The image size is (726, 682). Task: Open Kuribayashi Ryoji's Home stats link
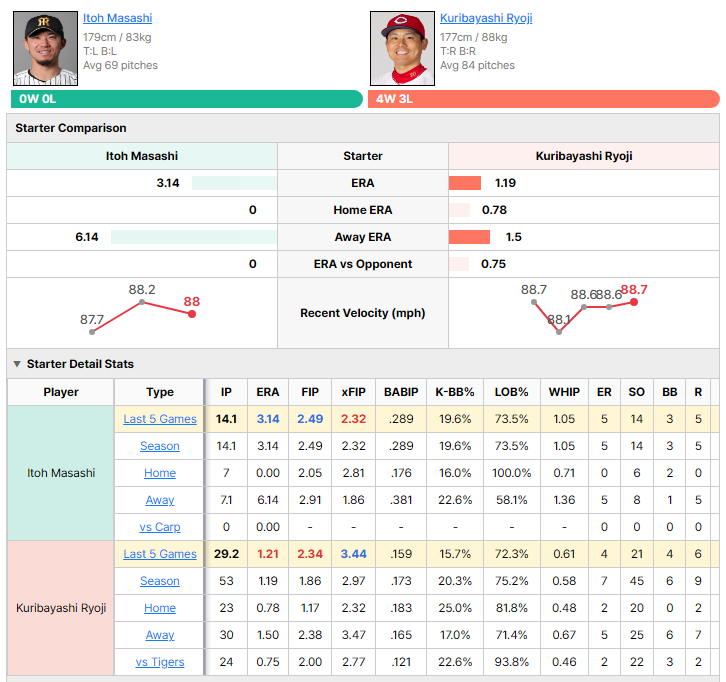coord(160,608)
